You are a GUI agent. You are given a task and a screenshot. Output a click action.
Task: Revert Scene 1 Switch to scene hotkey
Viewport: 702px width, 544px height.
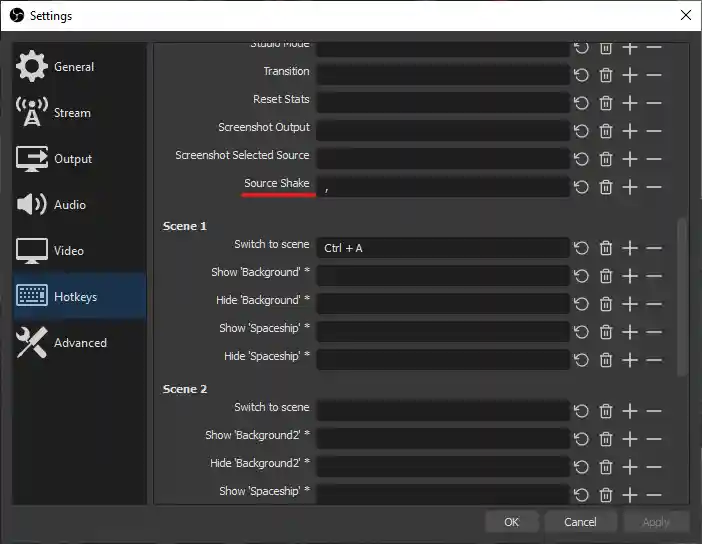pyautogui.click(x=581, y=248)
